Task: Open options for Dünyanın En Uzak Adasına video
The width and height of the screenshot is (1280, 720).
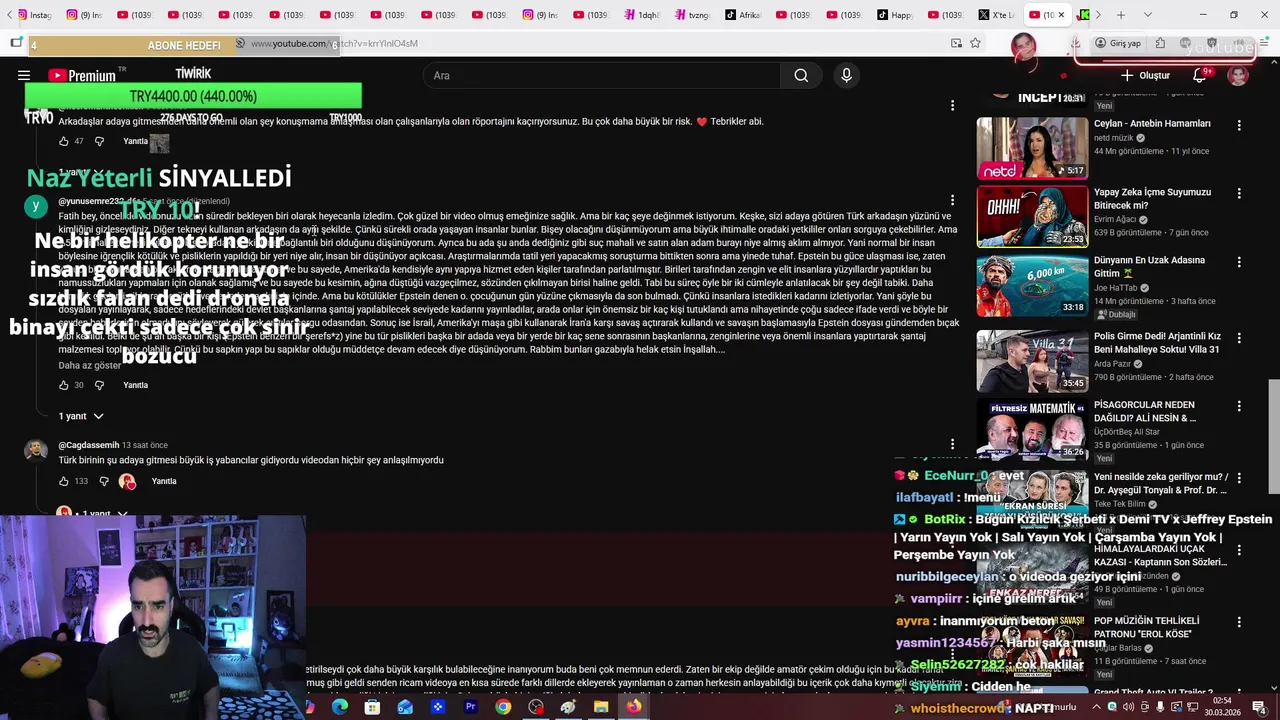Action: tap(1239, 262)
